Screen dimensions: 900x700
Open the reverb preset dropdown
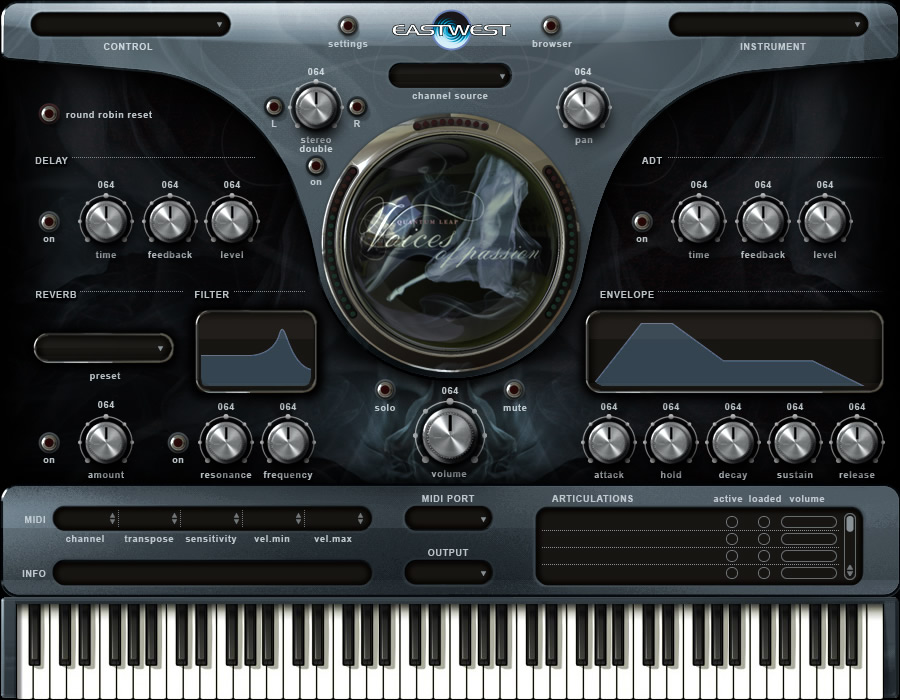103,348
